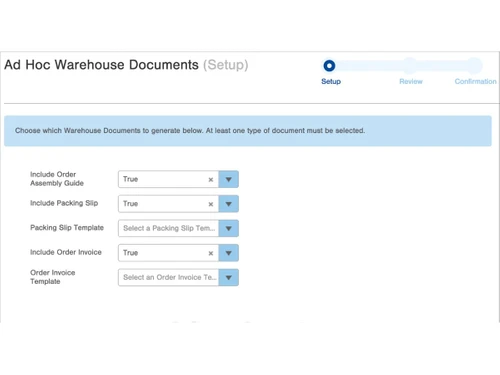
Task: Click the Review step label
Action: (x=411, y=82)
